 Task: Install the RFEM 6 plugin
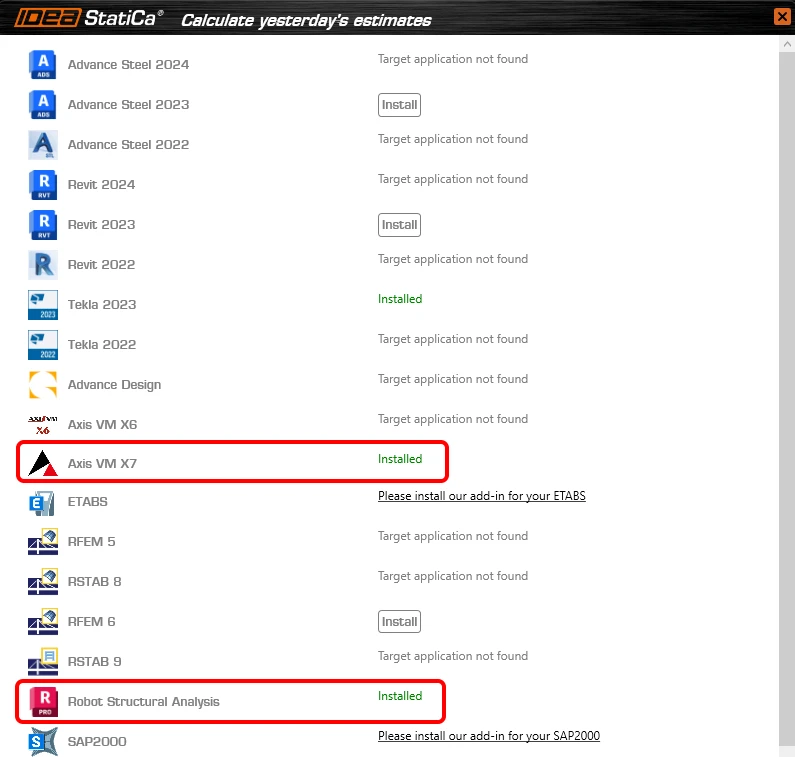coord(399,622)
